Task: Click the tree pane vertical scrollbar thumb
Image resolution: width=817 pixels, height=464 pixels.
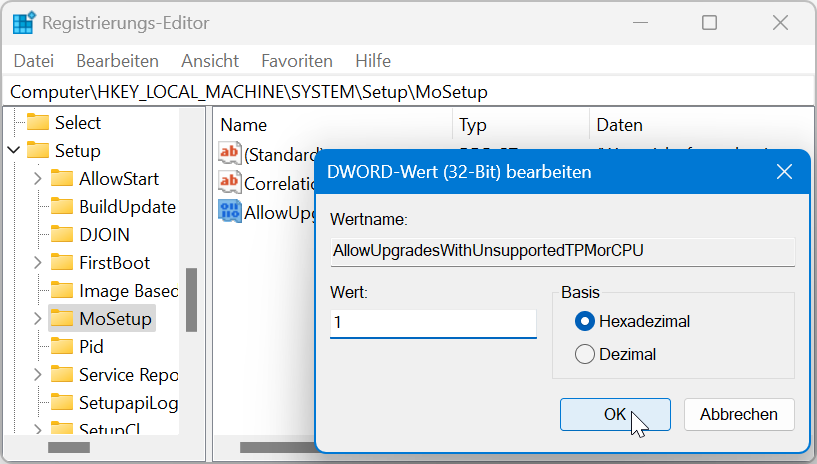Action: 191,300
